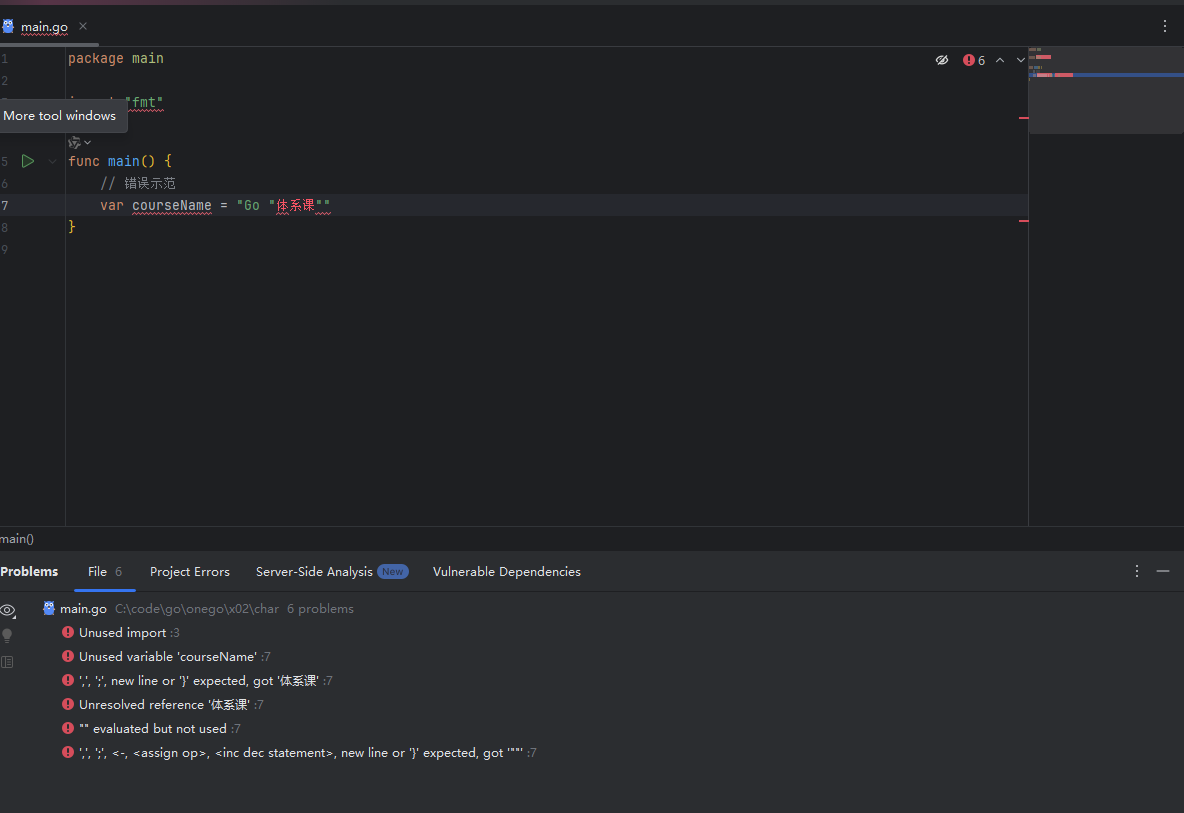Toggle view options eye icon in Problems sidebar

8,611
